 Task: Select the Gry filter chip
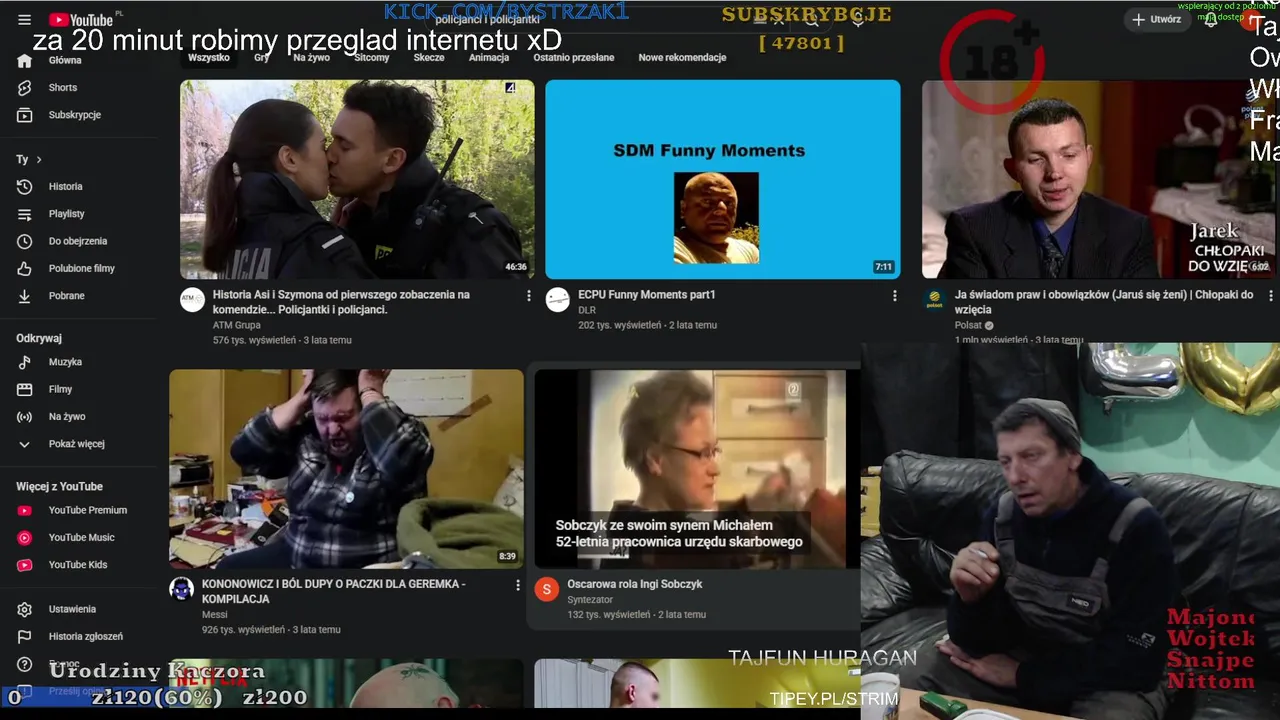click(x=262, y=58)
